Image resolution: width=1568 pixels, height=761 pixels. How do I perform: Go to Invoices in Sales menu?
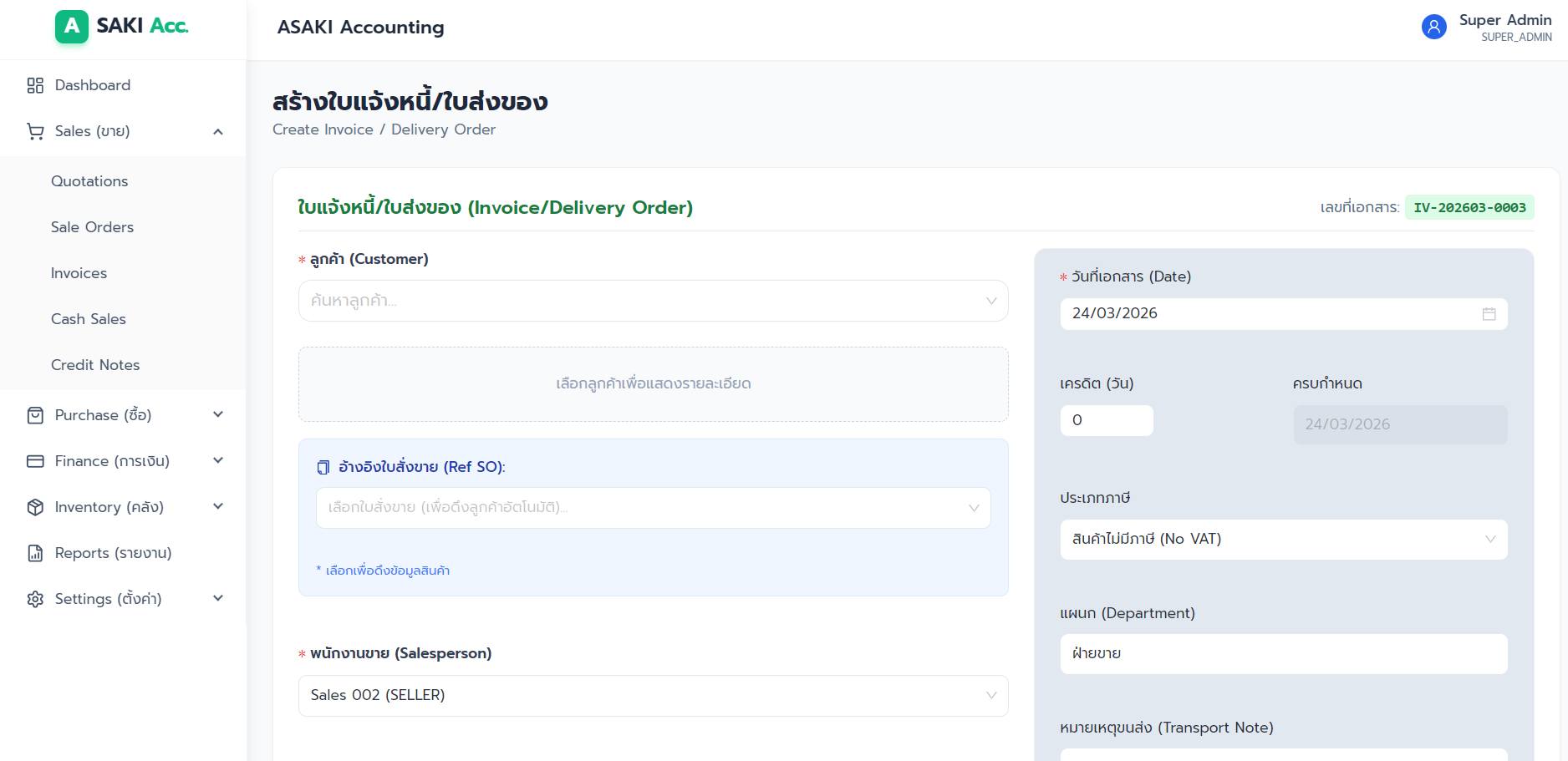click(79, 273)
